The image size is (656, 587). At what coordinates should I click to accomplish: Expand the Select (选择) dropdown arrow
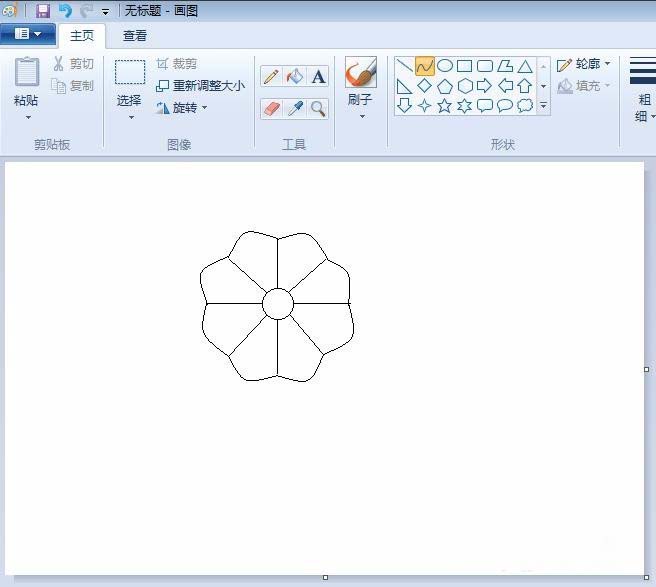[x=131, y=118]
